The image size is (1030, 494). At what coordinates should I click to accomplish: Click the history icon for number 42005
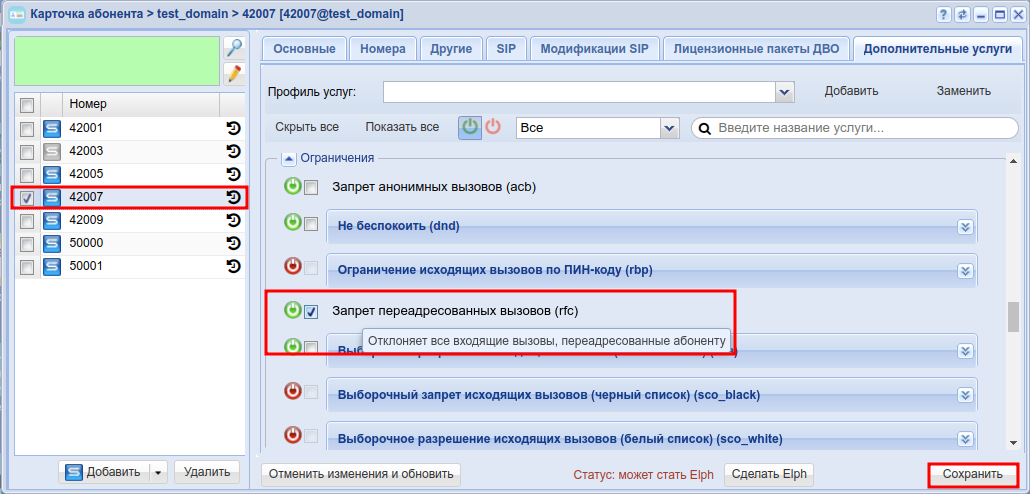(x=233, y=174)
